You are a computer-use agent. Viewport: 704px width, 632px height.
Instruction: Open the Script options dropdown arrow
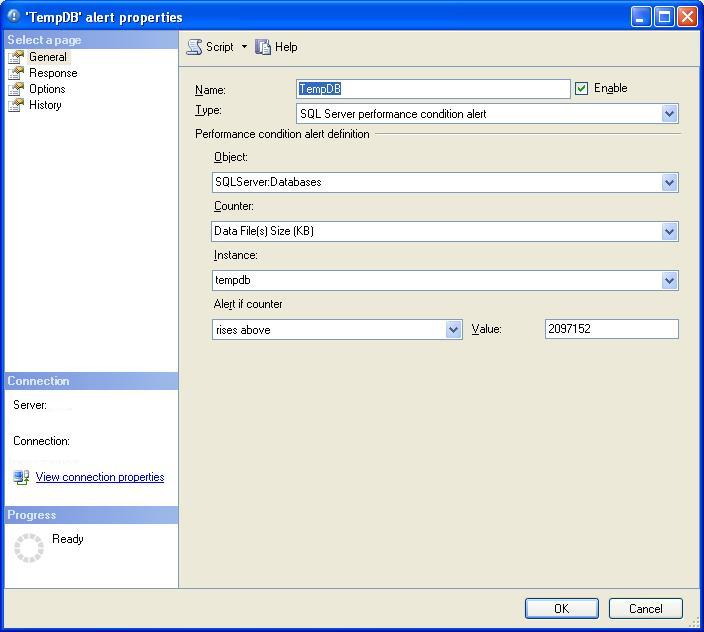tap(244, 47)
